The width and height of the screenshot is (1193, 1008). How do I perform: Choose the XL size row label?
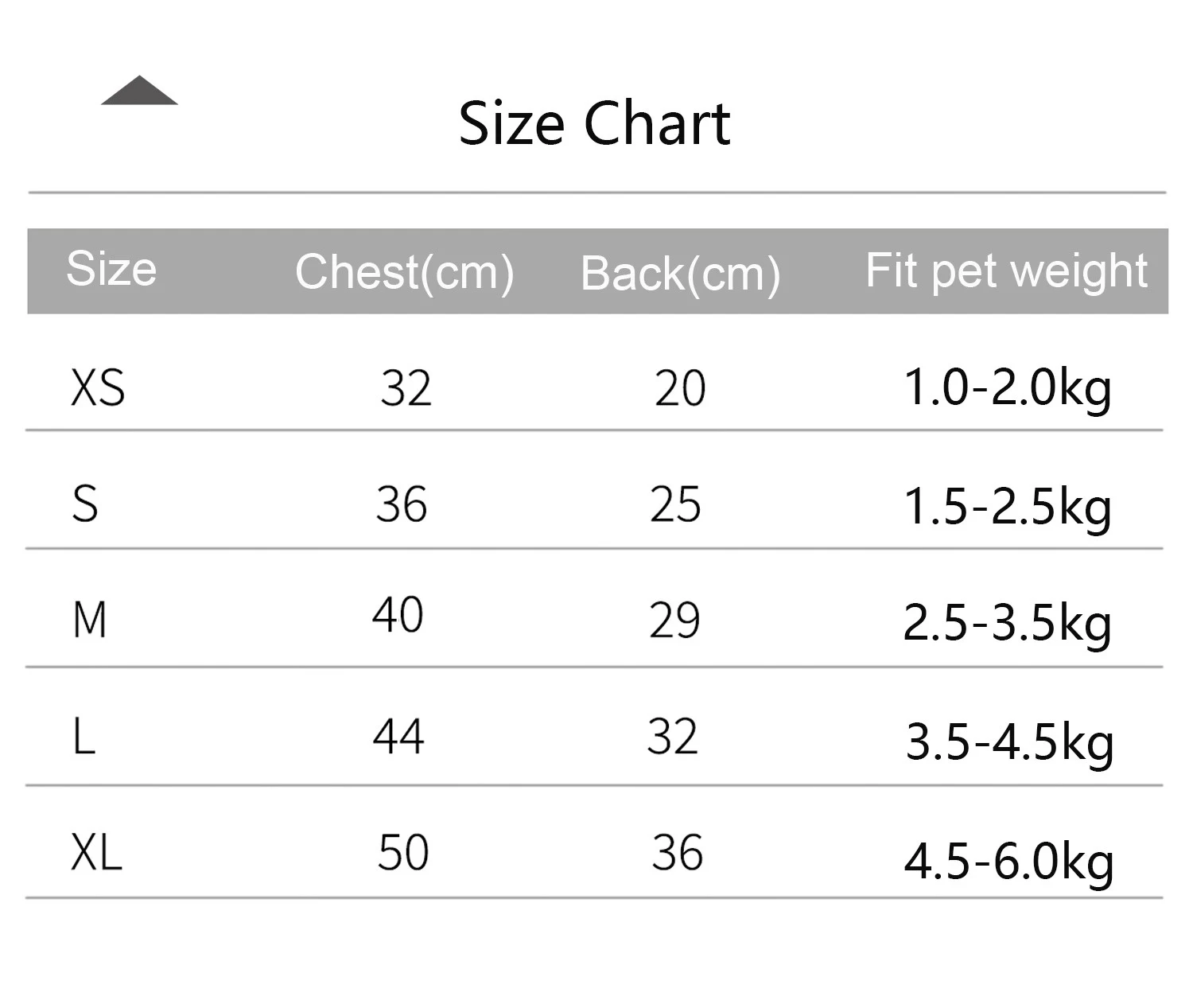(x=96, y=853)
